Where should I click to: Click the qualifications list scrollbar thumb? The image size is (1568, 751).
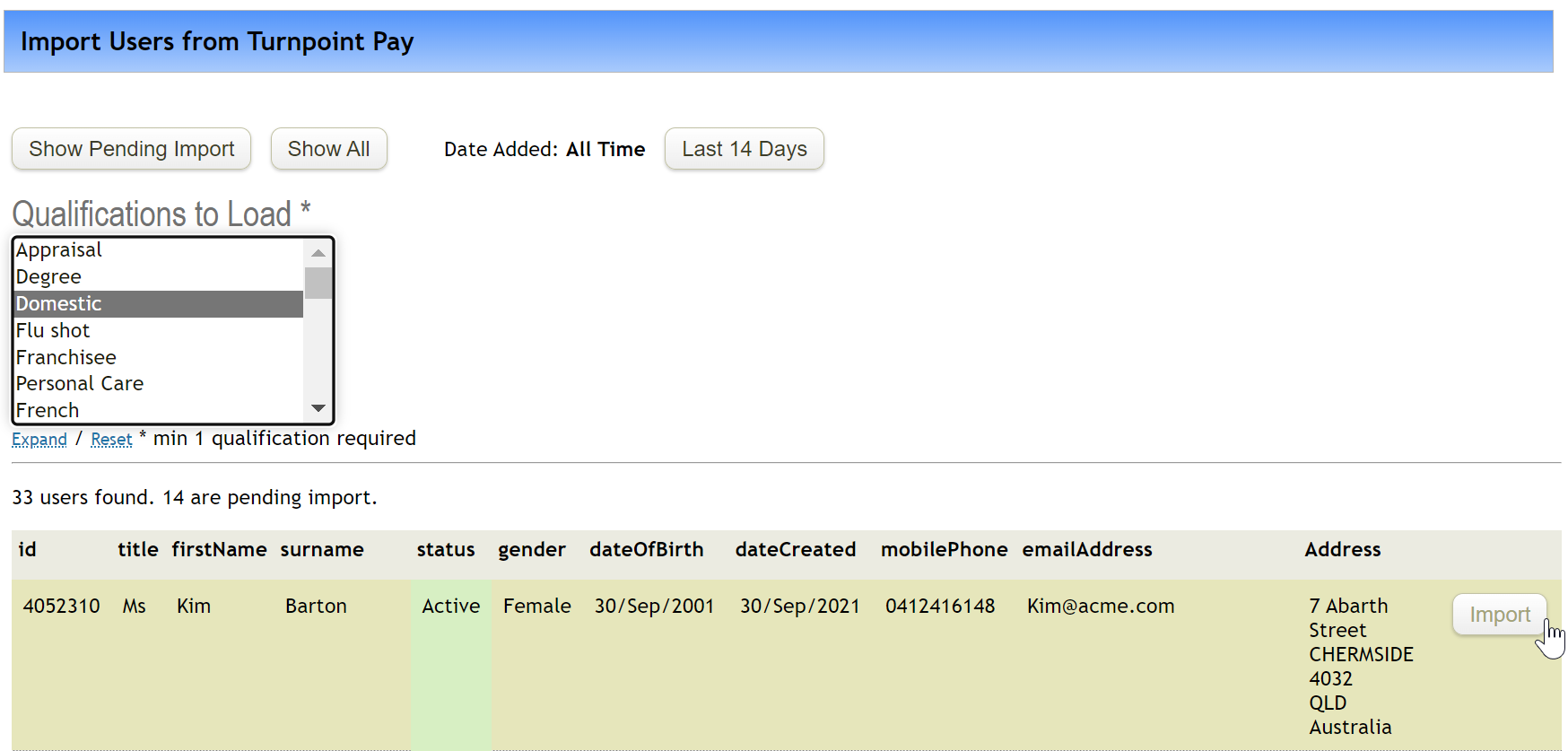coord(318,283)
